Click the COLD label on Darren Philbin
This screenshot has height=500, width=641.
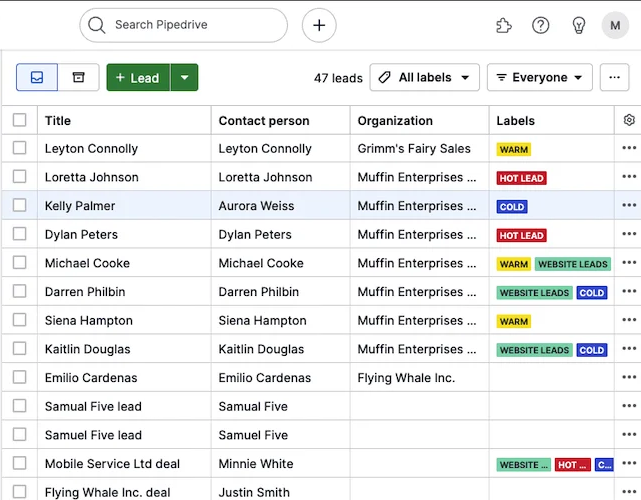click(592, 292)
